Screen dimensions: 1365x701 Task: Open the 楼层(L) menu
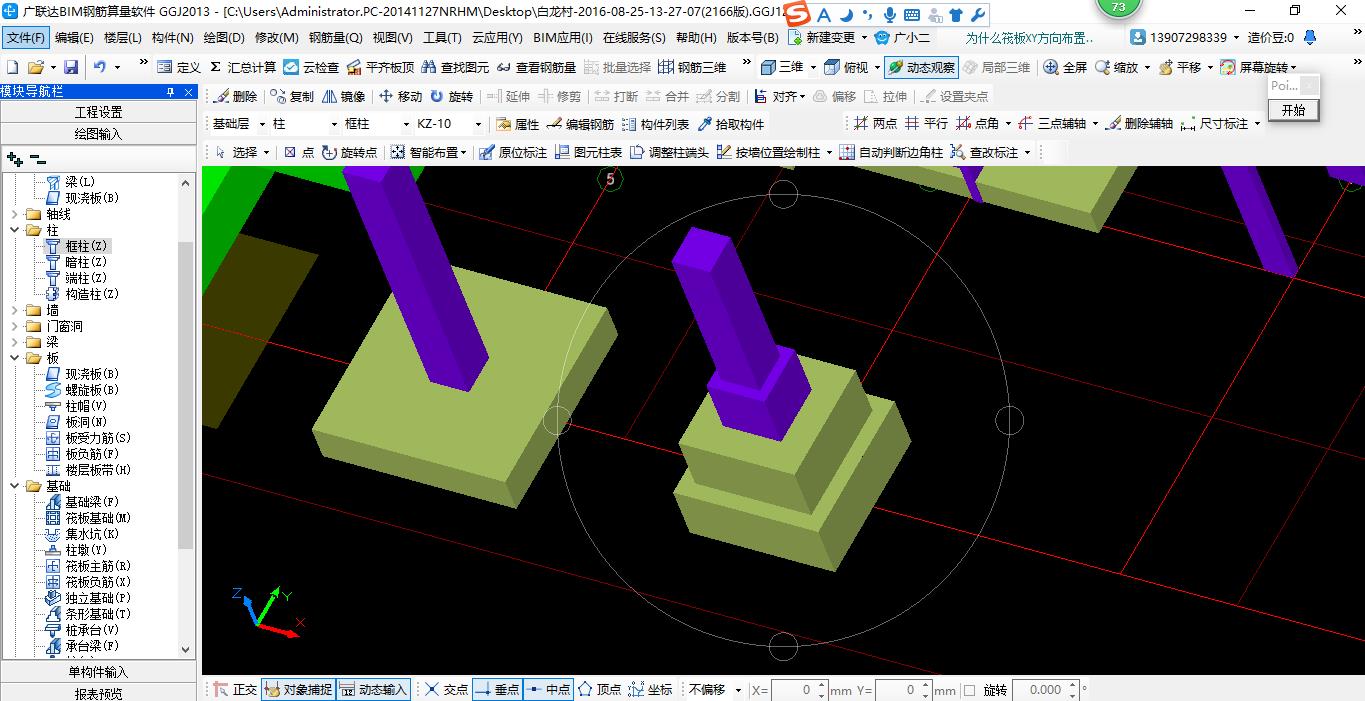pos(122,38)
